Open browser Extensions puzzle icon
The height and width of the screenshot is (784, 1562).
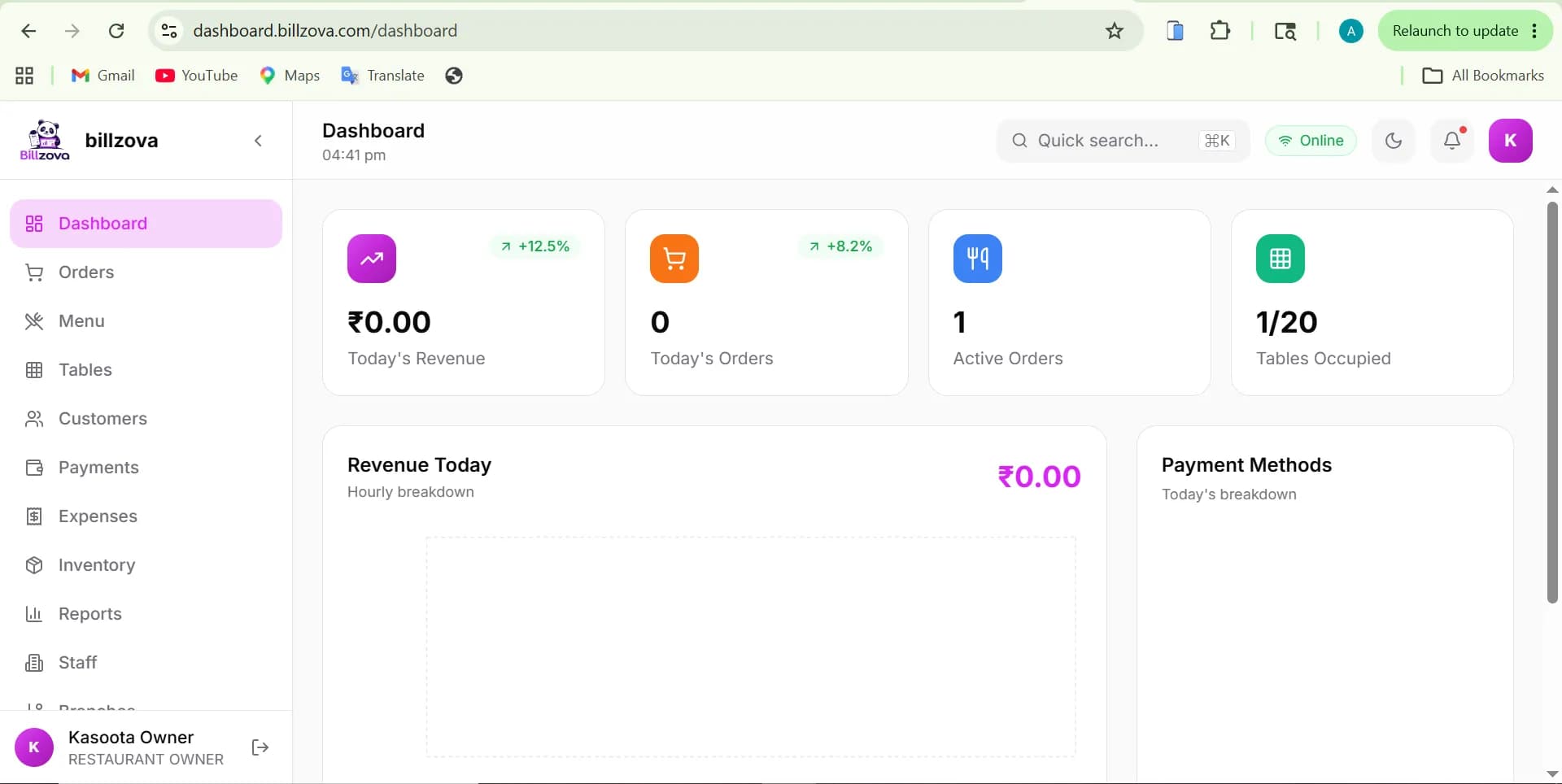pyautogui.click(x=1220, y=31)
